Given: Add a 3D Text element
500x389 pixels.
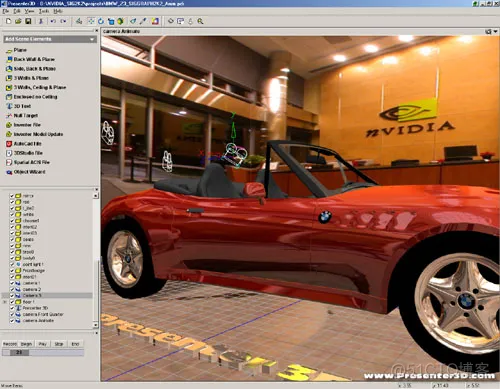Looking at the screenshot, I should (19, 106).
